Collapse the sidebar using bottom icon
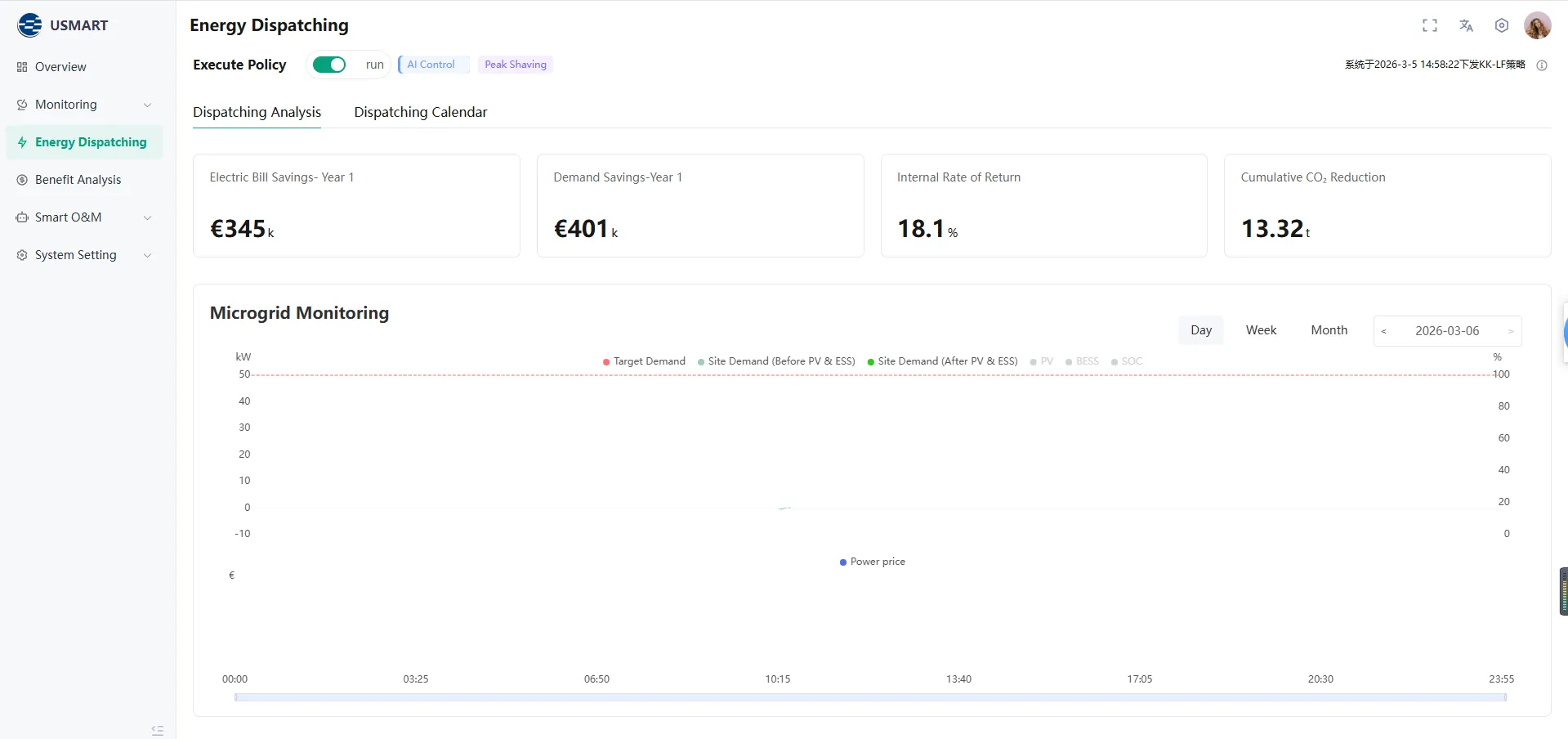Screen dimensions: 1568x739 tap(158, 730)
